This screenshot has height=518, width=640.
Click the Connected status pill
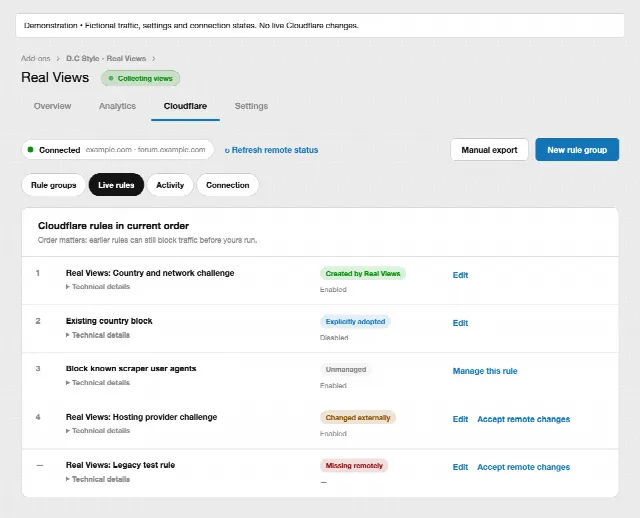[118, 150]
